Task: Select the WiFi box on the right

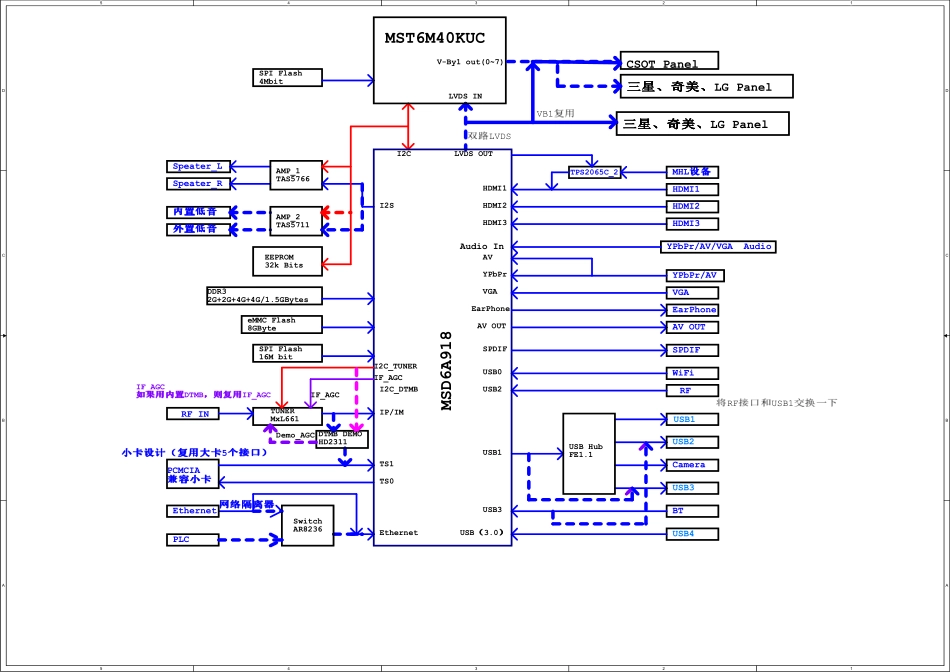Action: (x=692, y=373)
